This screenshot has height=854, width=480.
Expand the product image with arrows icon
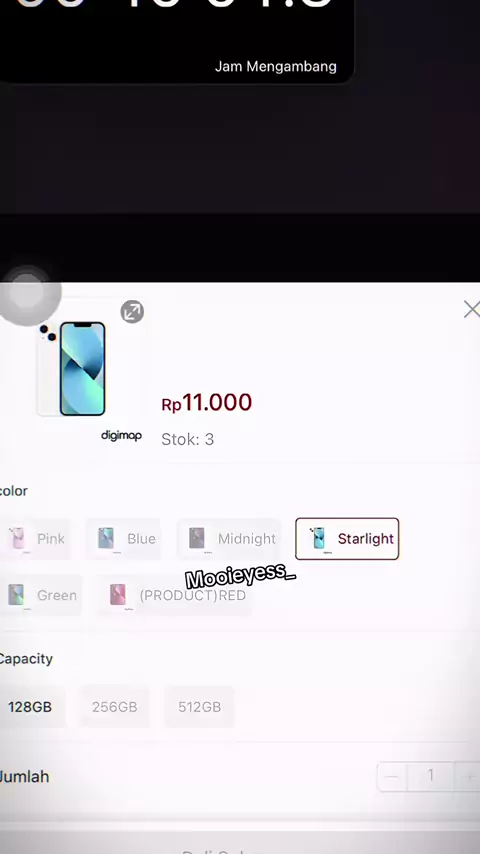132,312
